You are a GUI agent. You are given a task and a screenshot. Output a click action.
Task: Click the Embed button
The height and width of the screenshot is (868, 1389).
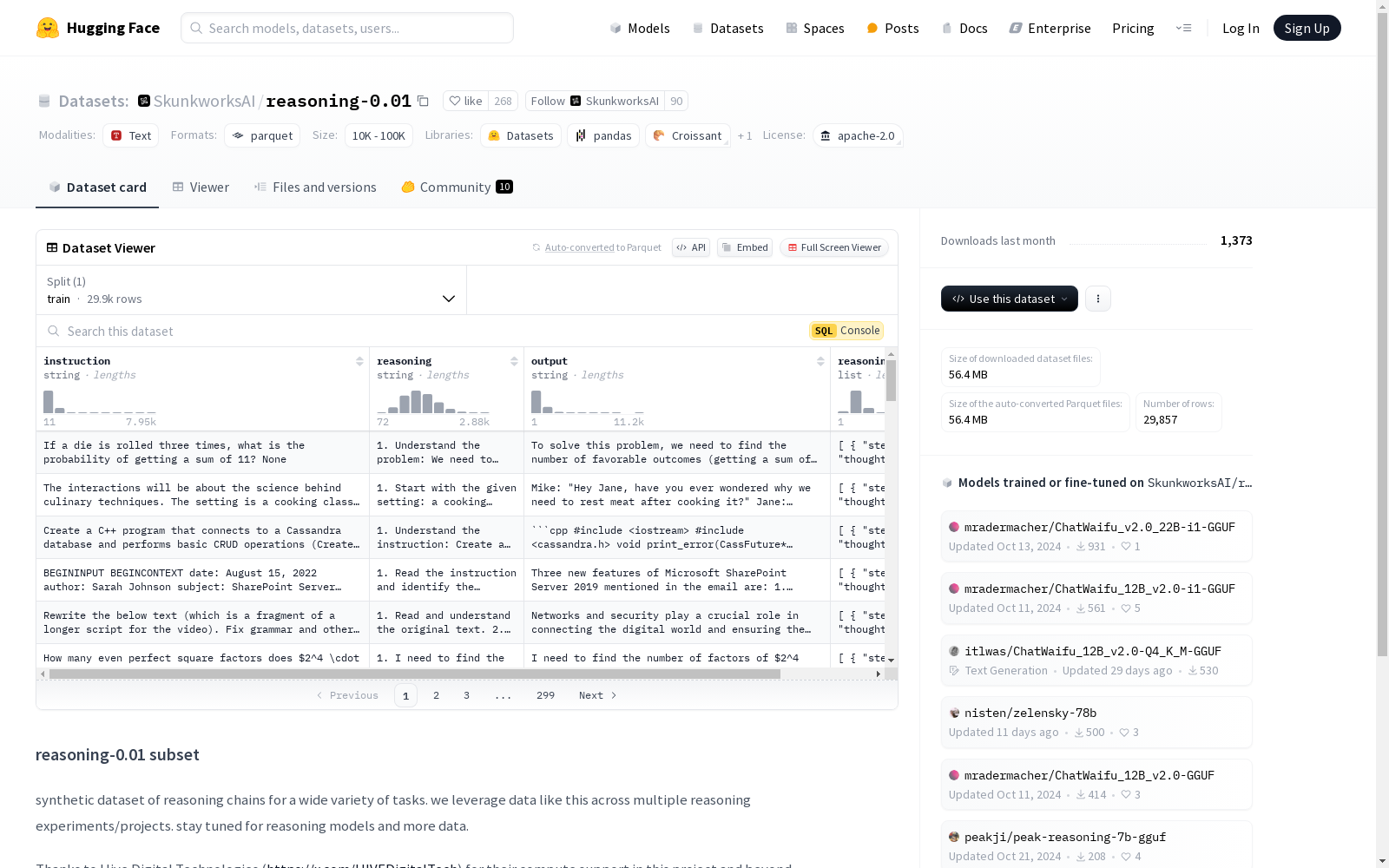(745, 247)
